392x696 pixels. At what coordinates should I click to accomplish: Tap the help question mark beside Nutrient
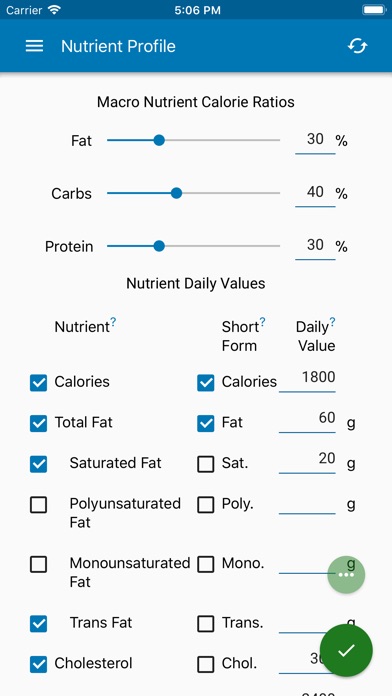(113, 321)
